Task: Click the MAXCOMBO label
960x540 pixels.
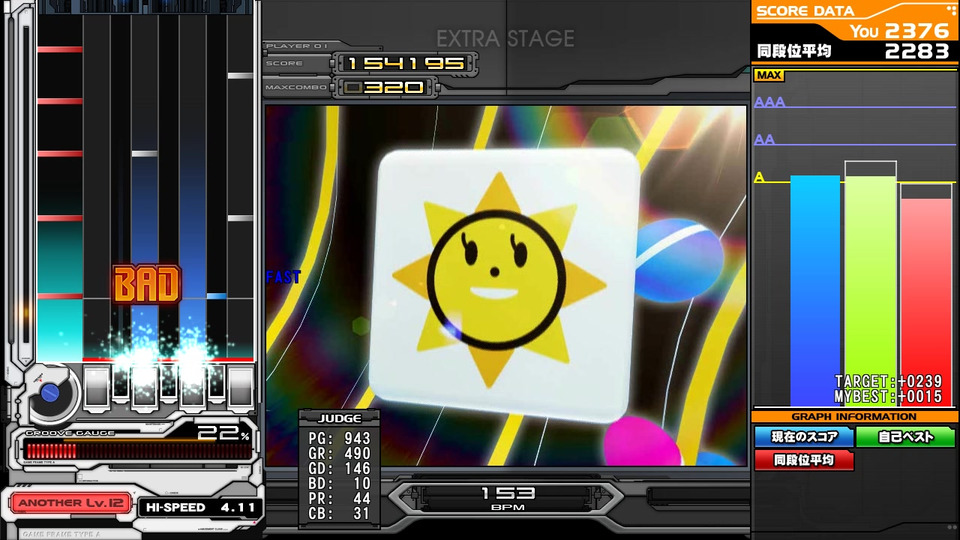Action: pos(296,88)
